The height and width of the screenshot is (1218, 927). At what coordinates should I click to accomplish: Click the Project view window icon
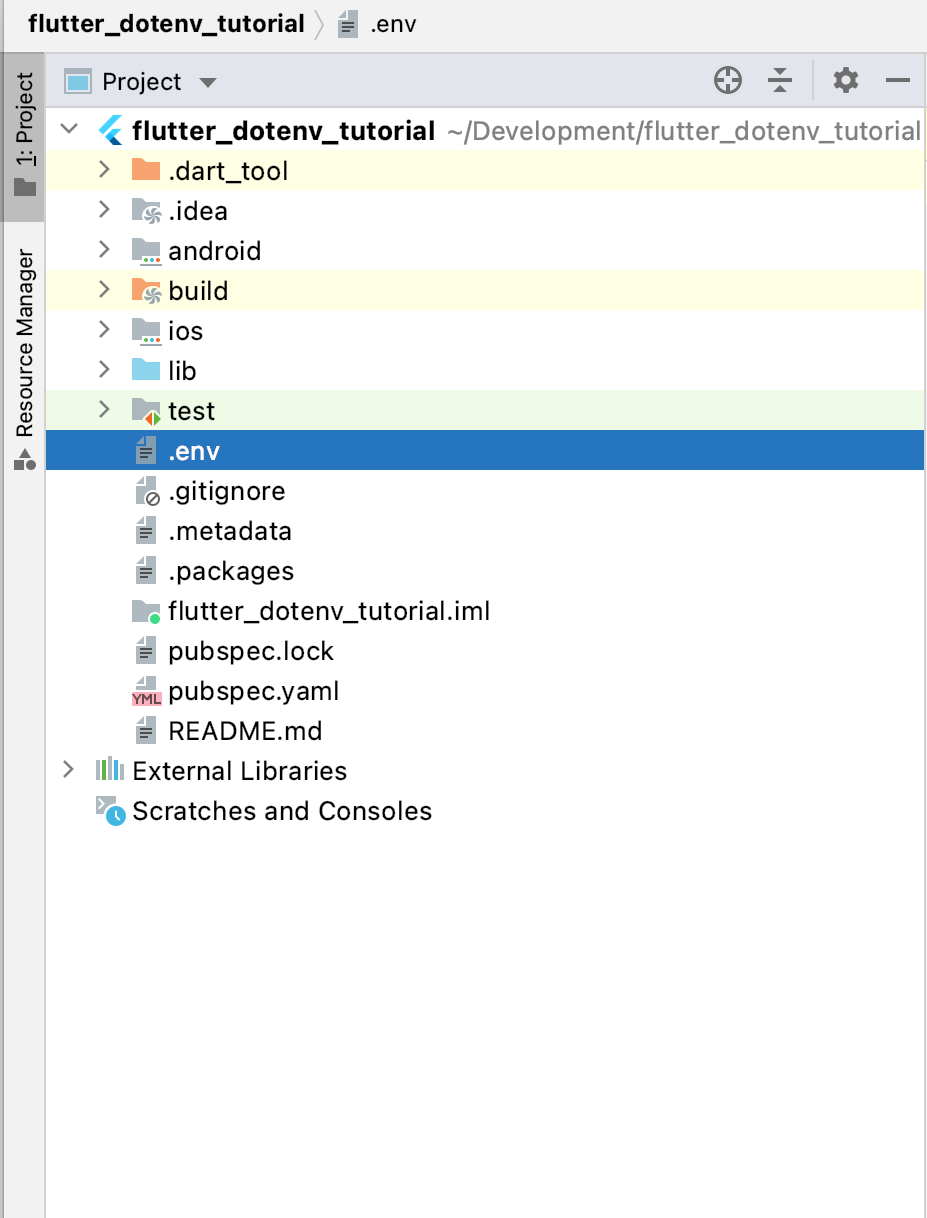[x=78, y=81]
